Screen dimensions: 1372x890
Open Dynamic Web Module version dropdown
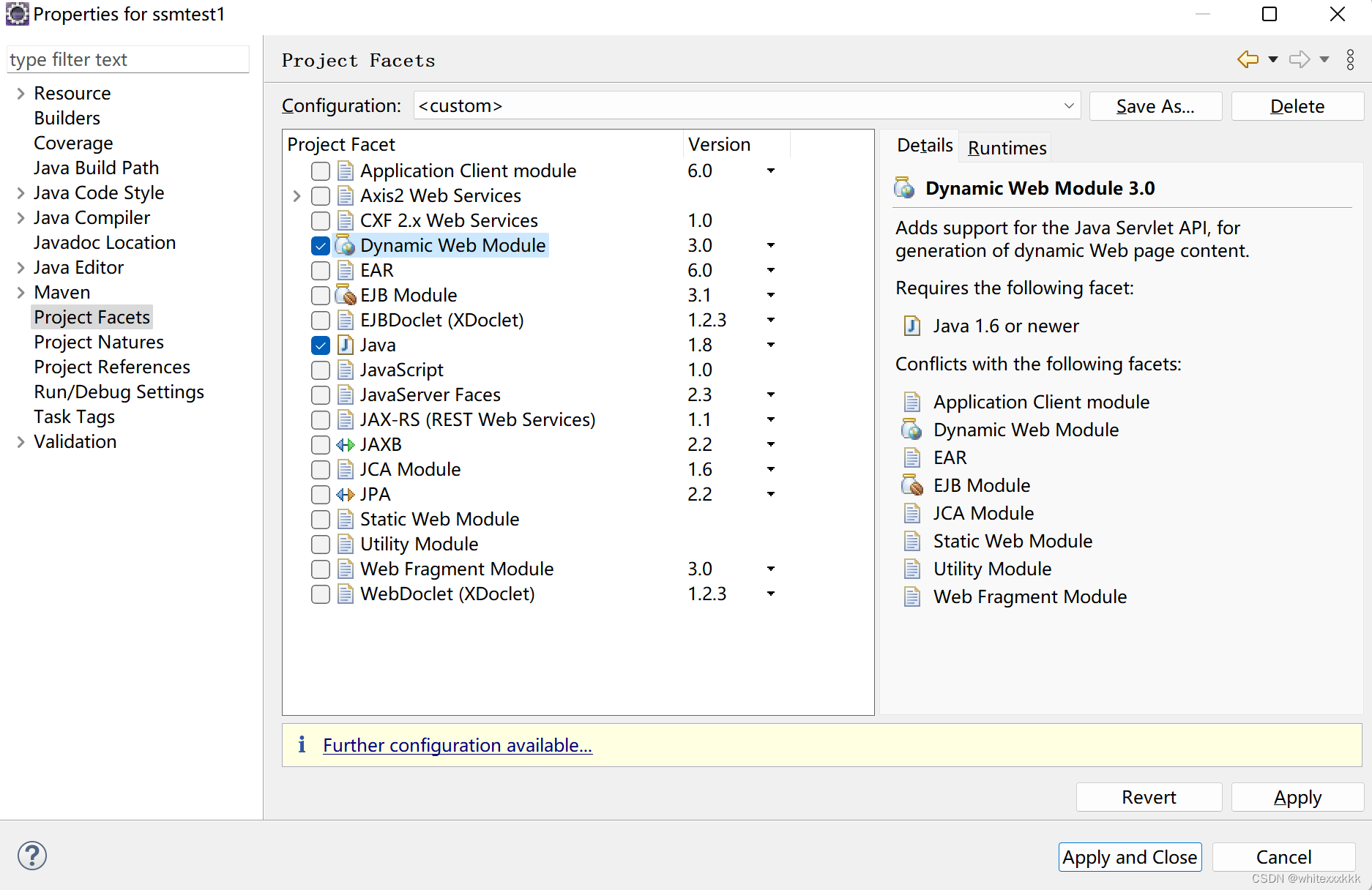770,246
